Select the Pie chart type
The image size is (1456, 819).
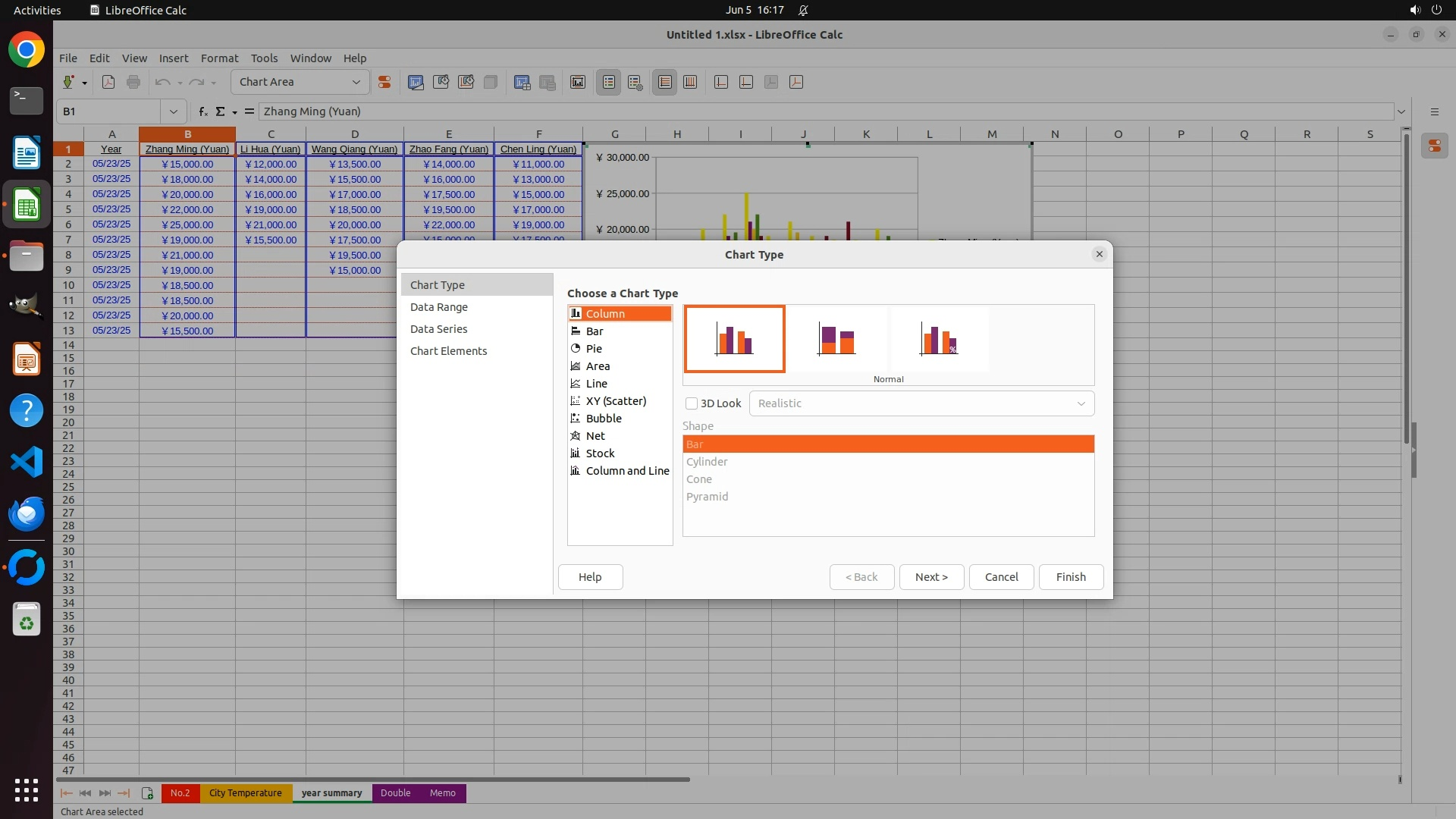[x=594, y=349]
